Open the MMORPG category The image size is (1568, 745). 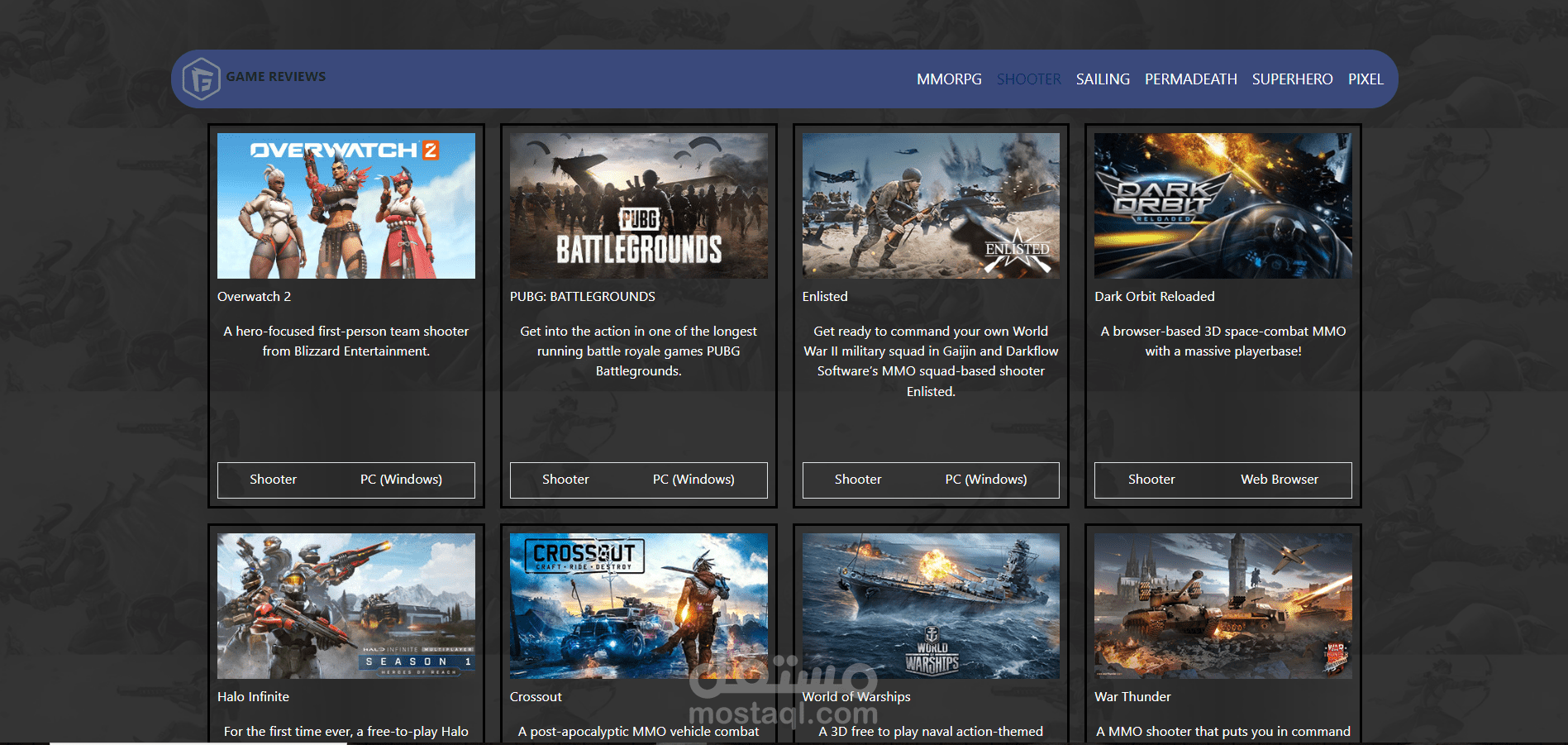pos(949,79)
